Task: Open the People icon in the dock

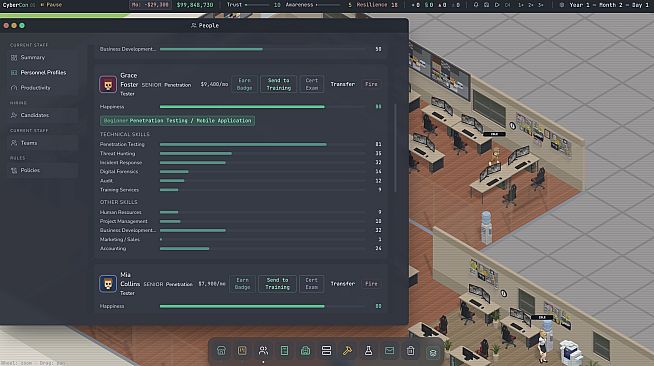Action: 263,351
